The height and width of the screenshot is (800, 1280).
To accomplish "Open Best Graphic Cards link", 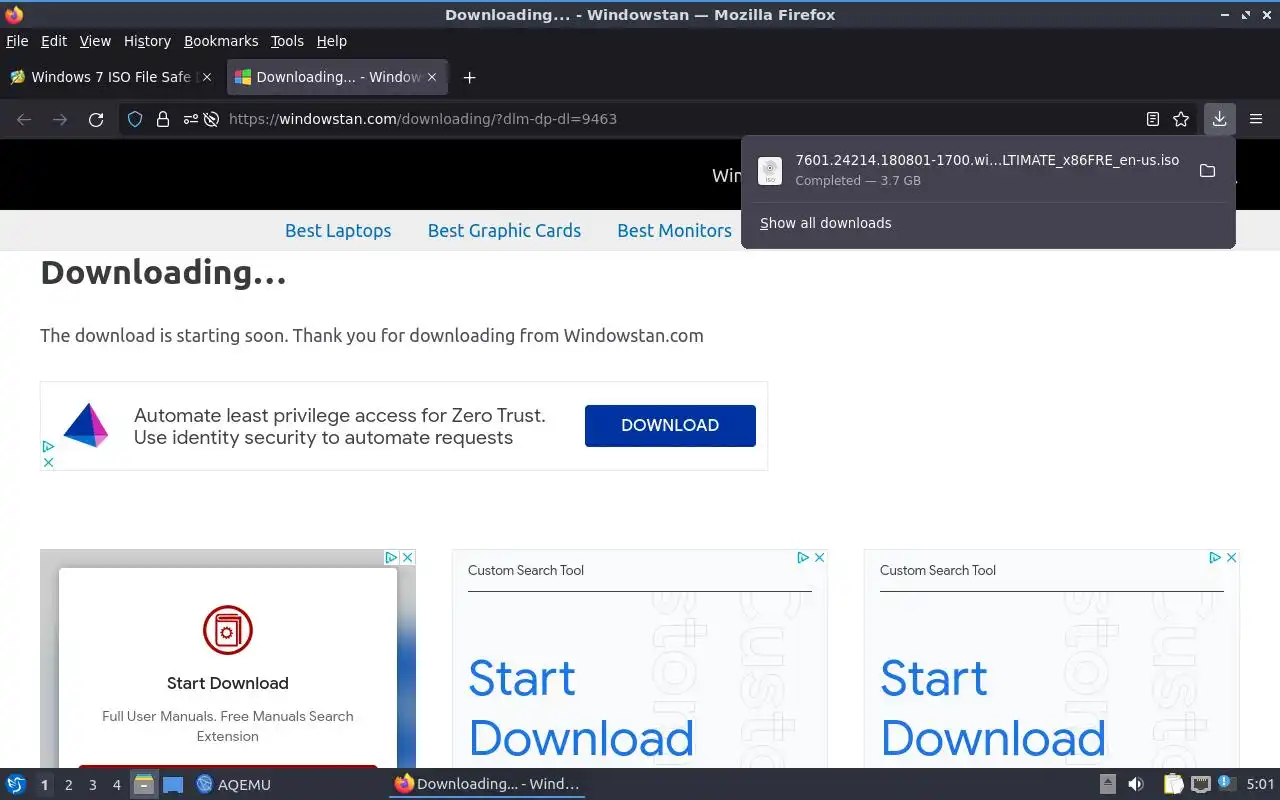I will [504, 231].
